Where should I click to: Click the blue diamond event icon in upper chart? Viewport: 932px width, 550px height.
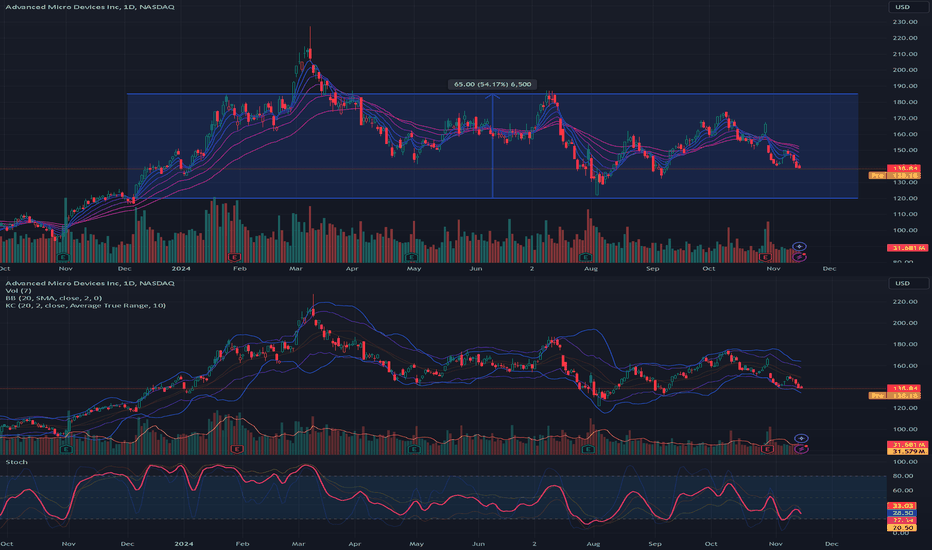tap(800, 246)
